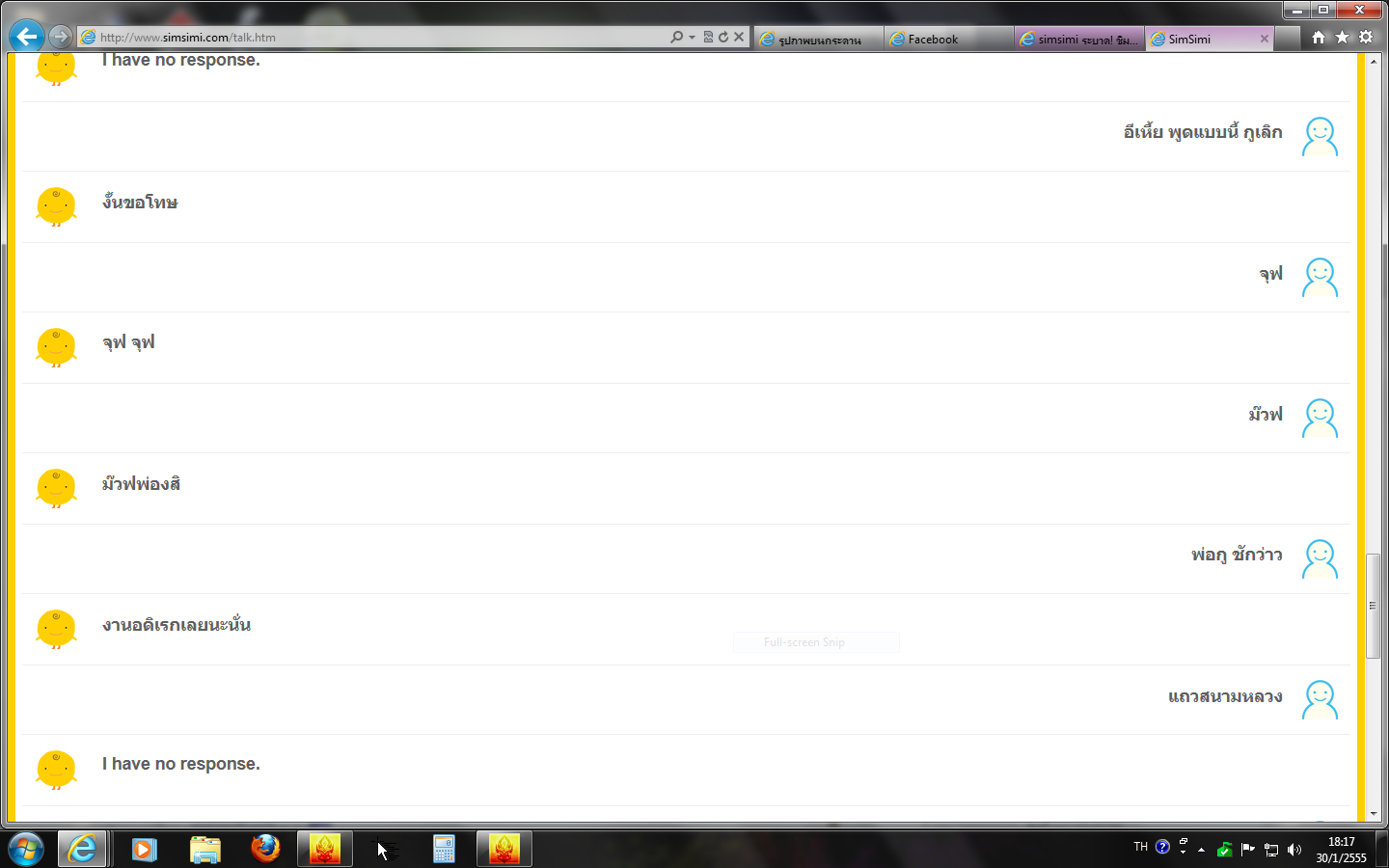Click the search magnifier in the address bar
Viewport: 1389px width, 868px height.
point(676,37)
